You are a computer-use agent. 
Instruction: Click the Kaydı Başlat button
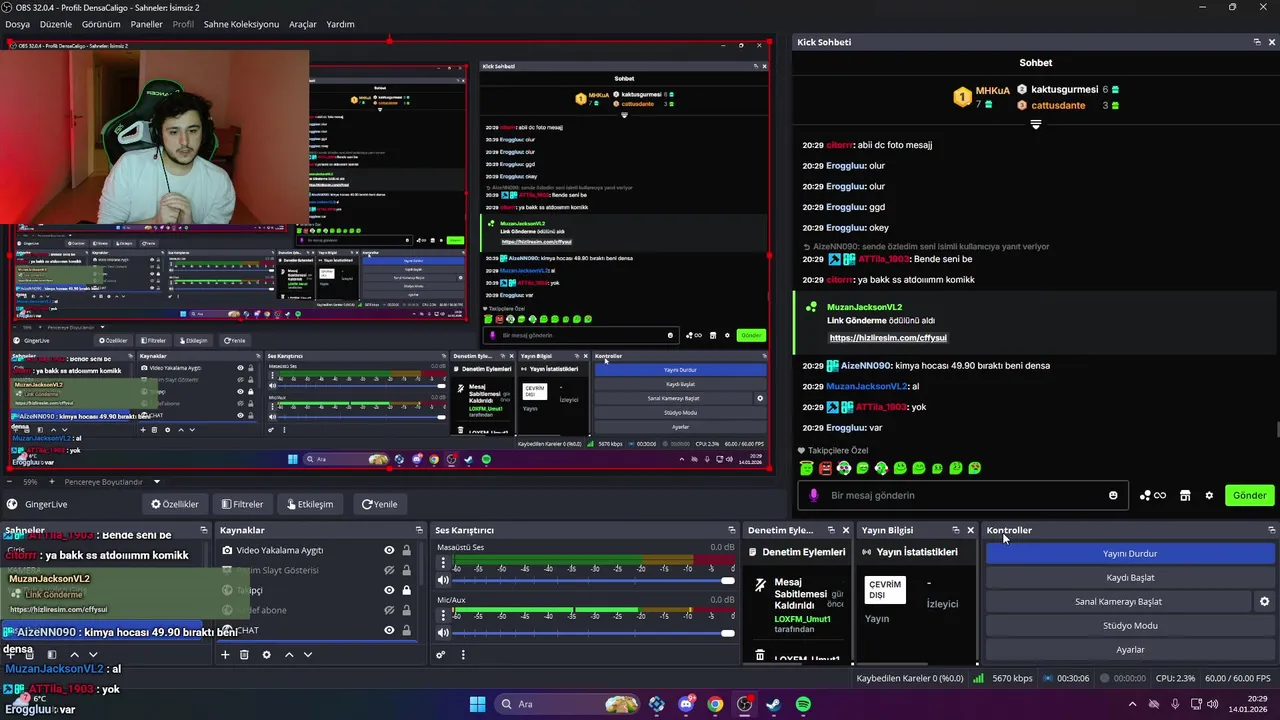coord(1130,578)
